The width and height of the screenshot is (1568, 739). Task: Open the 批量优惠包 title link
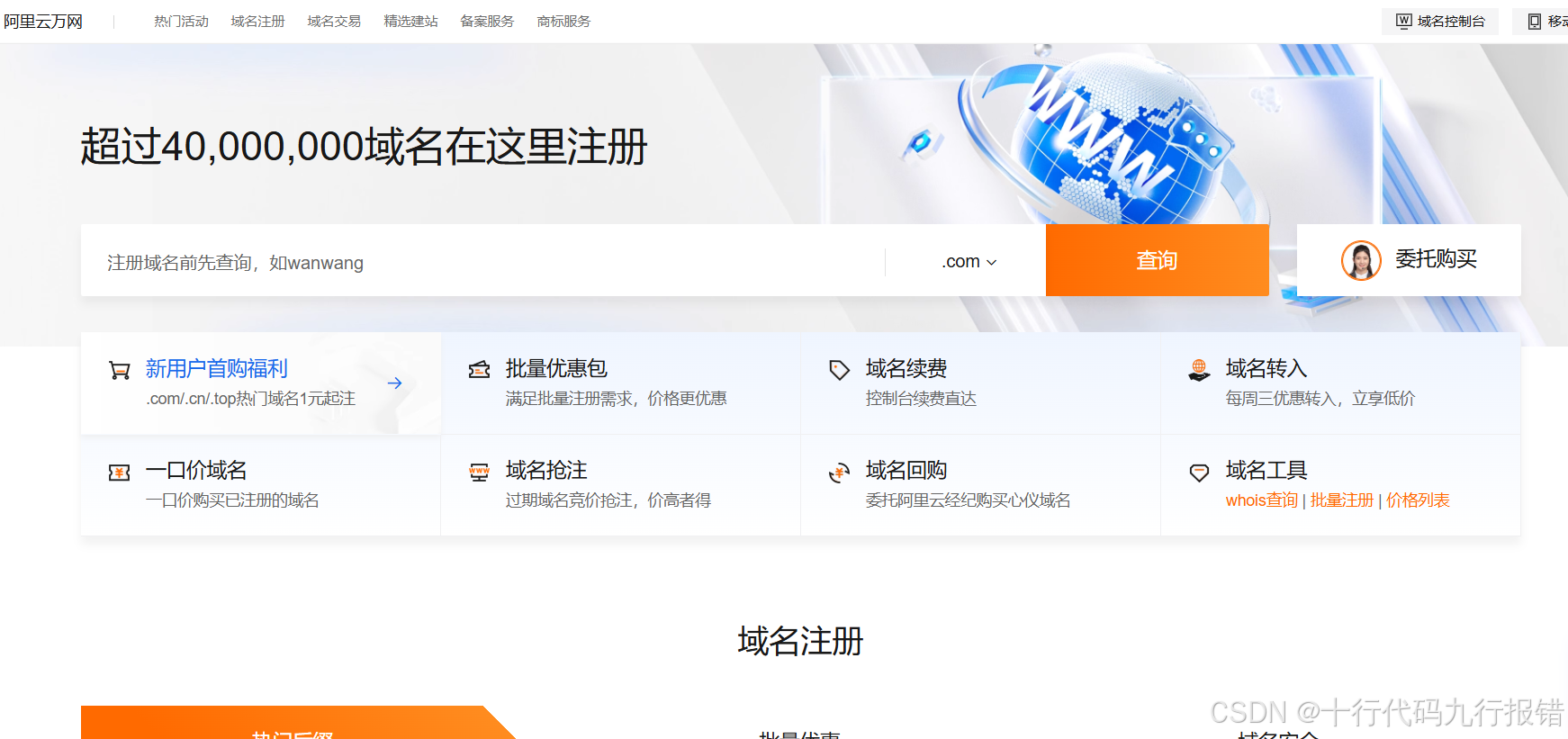[x=556, y=369]
